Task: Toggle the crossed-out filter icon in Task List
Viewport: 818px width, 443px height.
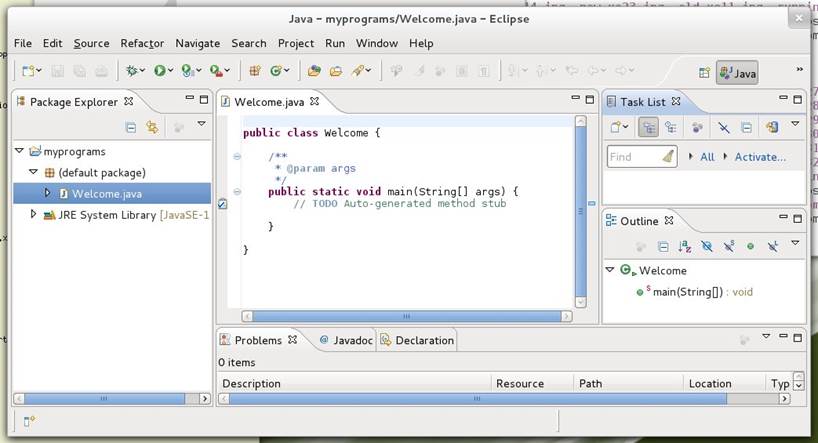Action: tap(724, 127)
